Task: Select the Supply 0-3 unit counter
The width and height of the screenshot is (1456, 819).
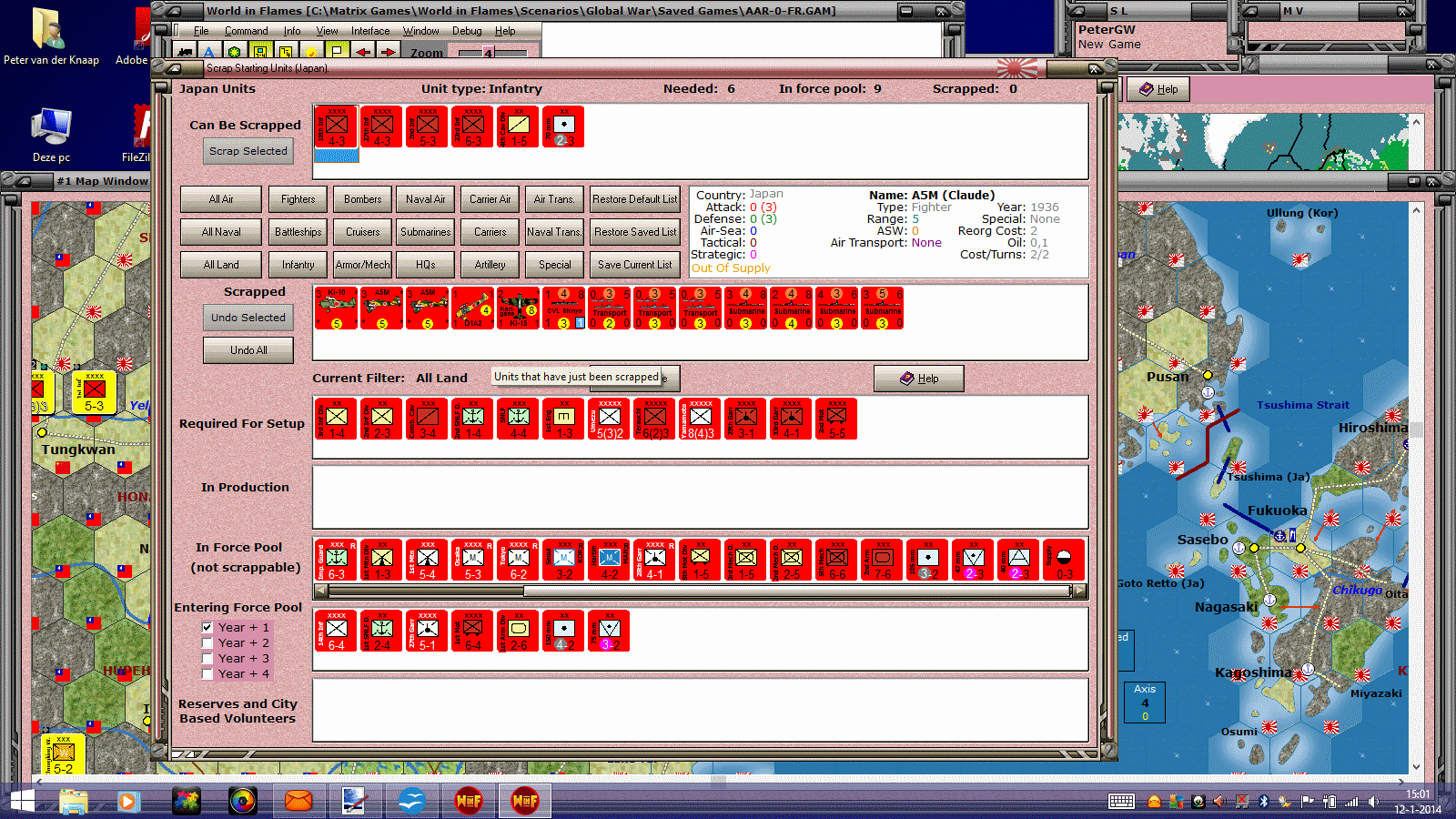Action: pyautogui.click(x=1064, y=560)
